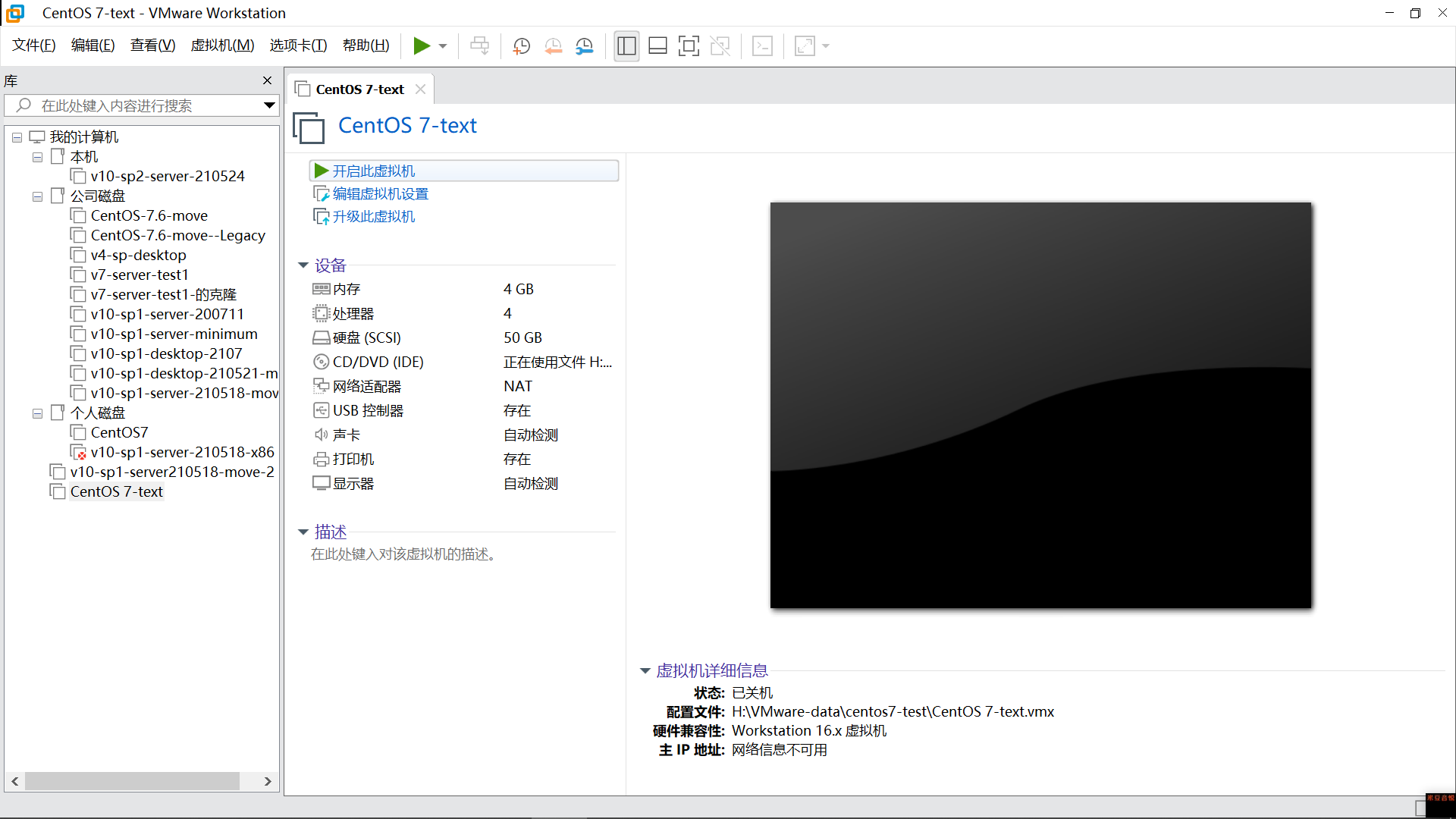Click 开启此虚拟机 link

coord(373,171)
